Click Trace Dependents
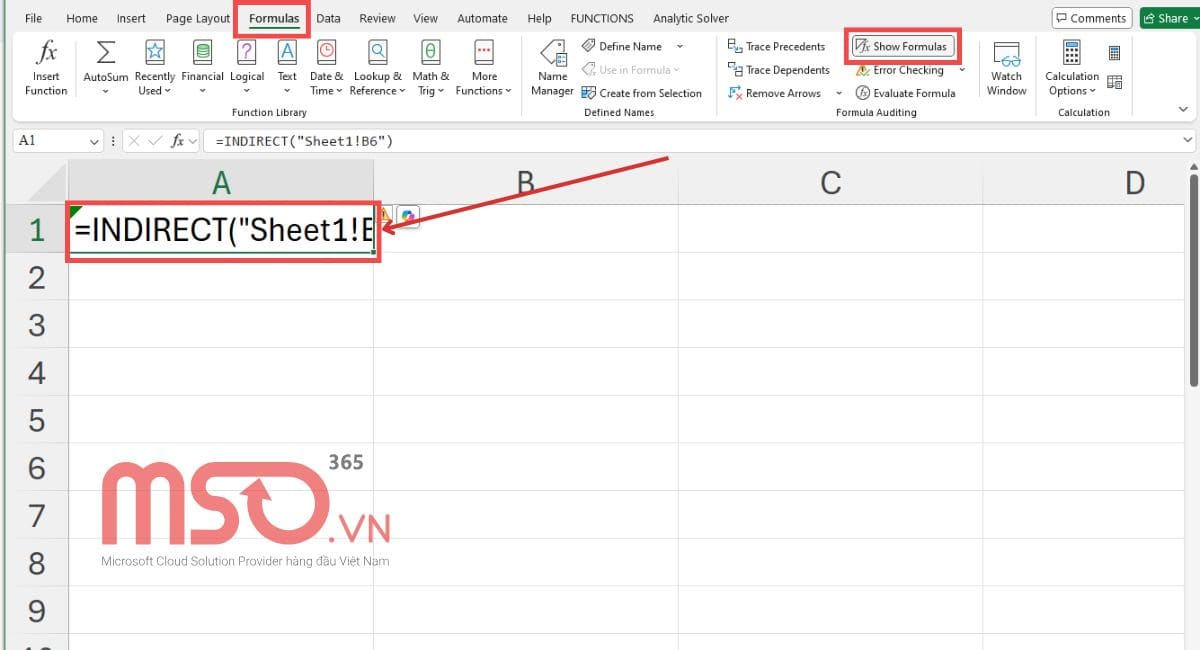1200x650 pixels. (x=778, y=70)
